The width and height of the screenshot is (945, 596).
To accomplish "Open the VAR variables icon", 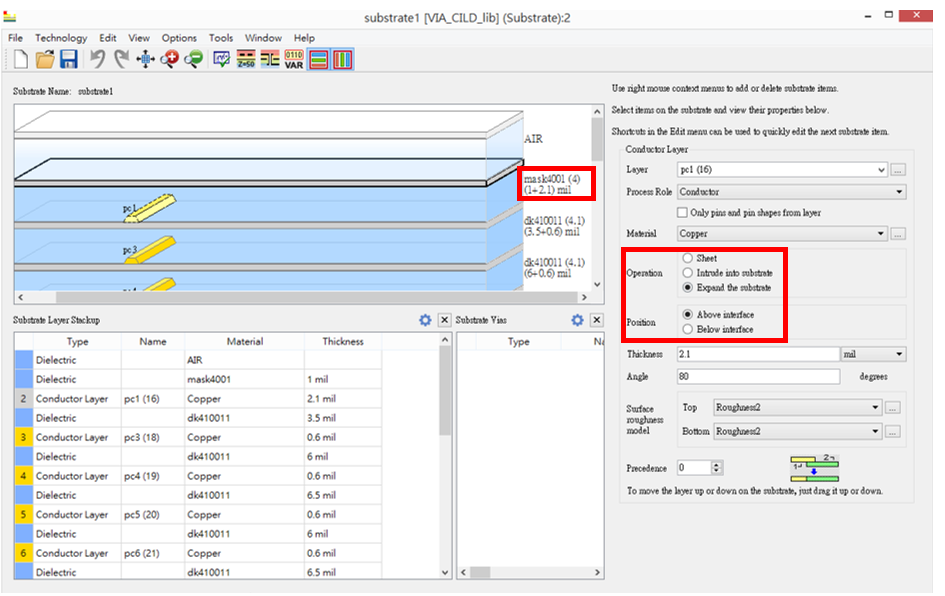I will point(294,59).
